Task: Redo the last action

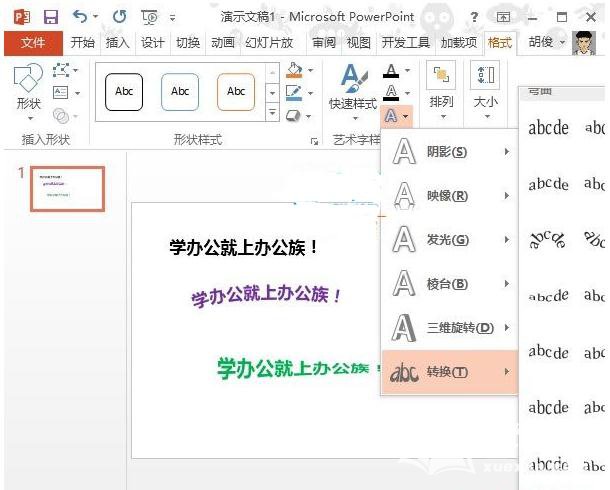Action: coord(119,16)
